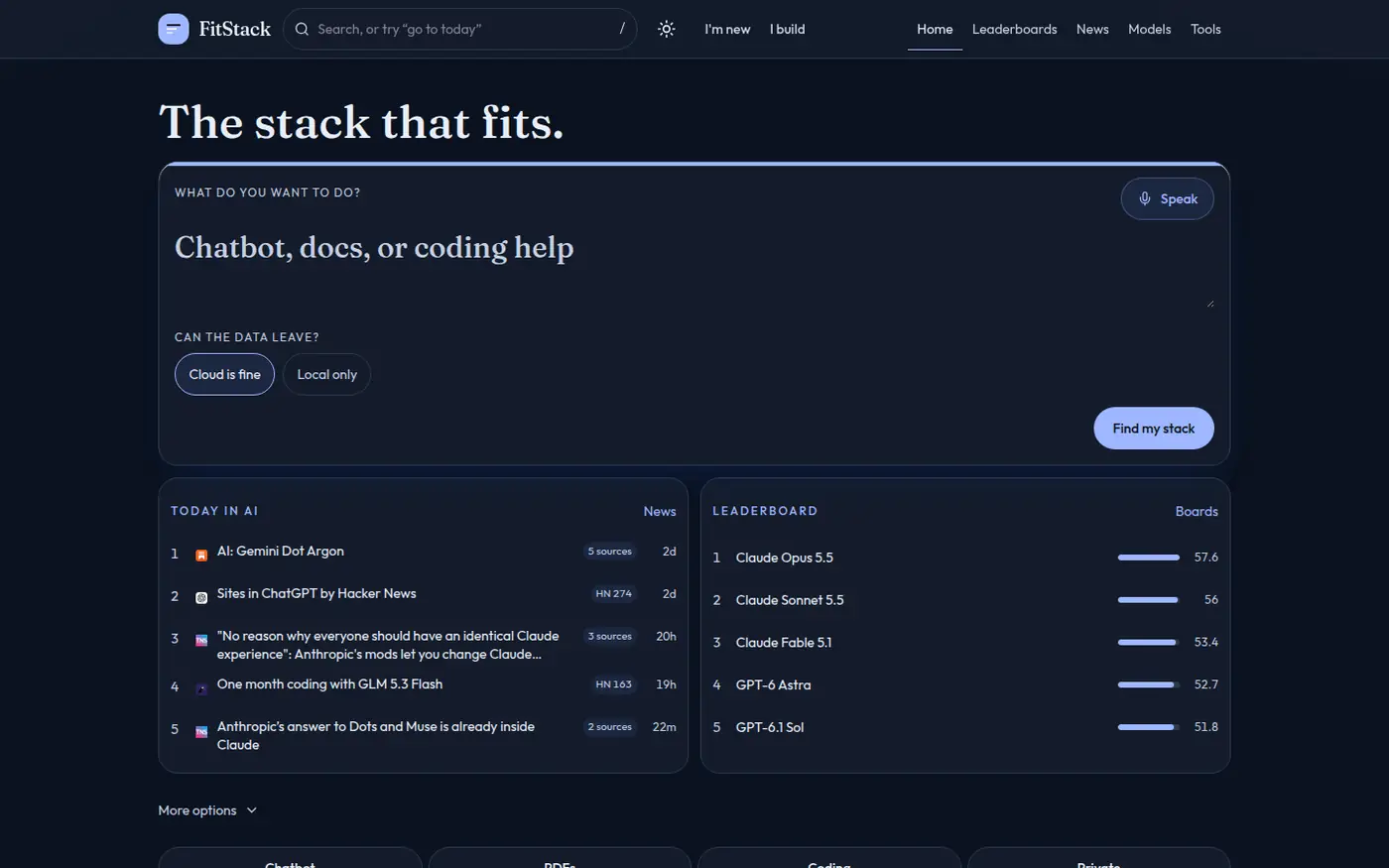
Task: Click the textarea resize handle
Action: pos(1209,303)
